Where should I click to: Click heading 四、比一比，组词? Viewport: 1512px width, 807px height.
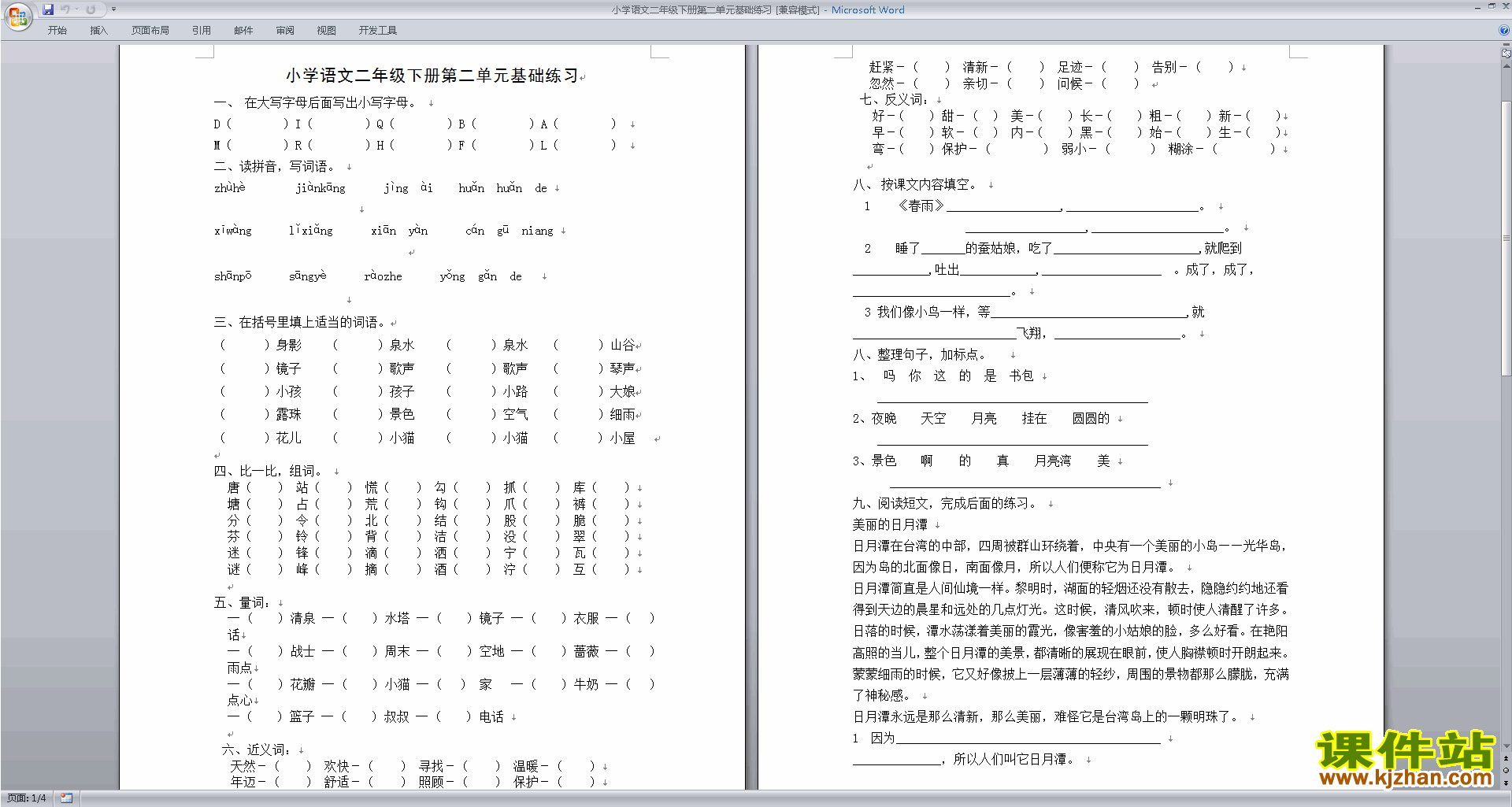coord(268,472)
